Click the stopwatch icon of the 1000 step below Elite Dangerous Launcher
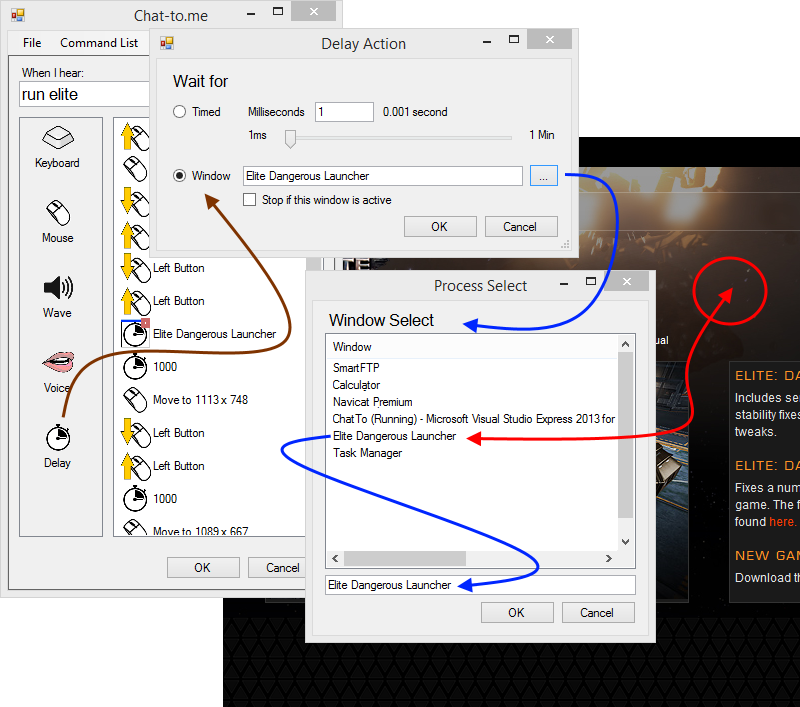Viewport: 800px width, 707px height. (x=135, y=367)
